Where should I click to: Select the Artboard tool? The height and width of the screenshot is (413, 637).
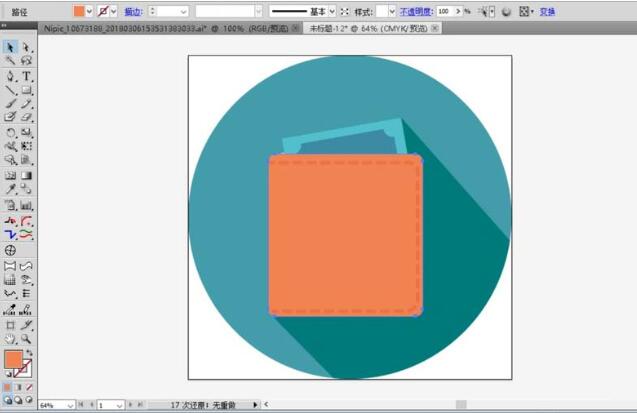pyautogui.click(x=10, y=325)
